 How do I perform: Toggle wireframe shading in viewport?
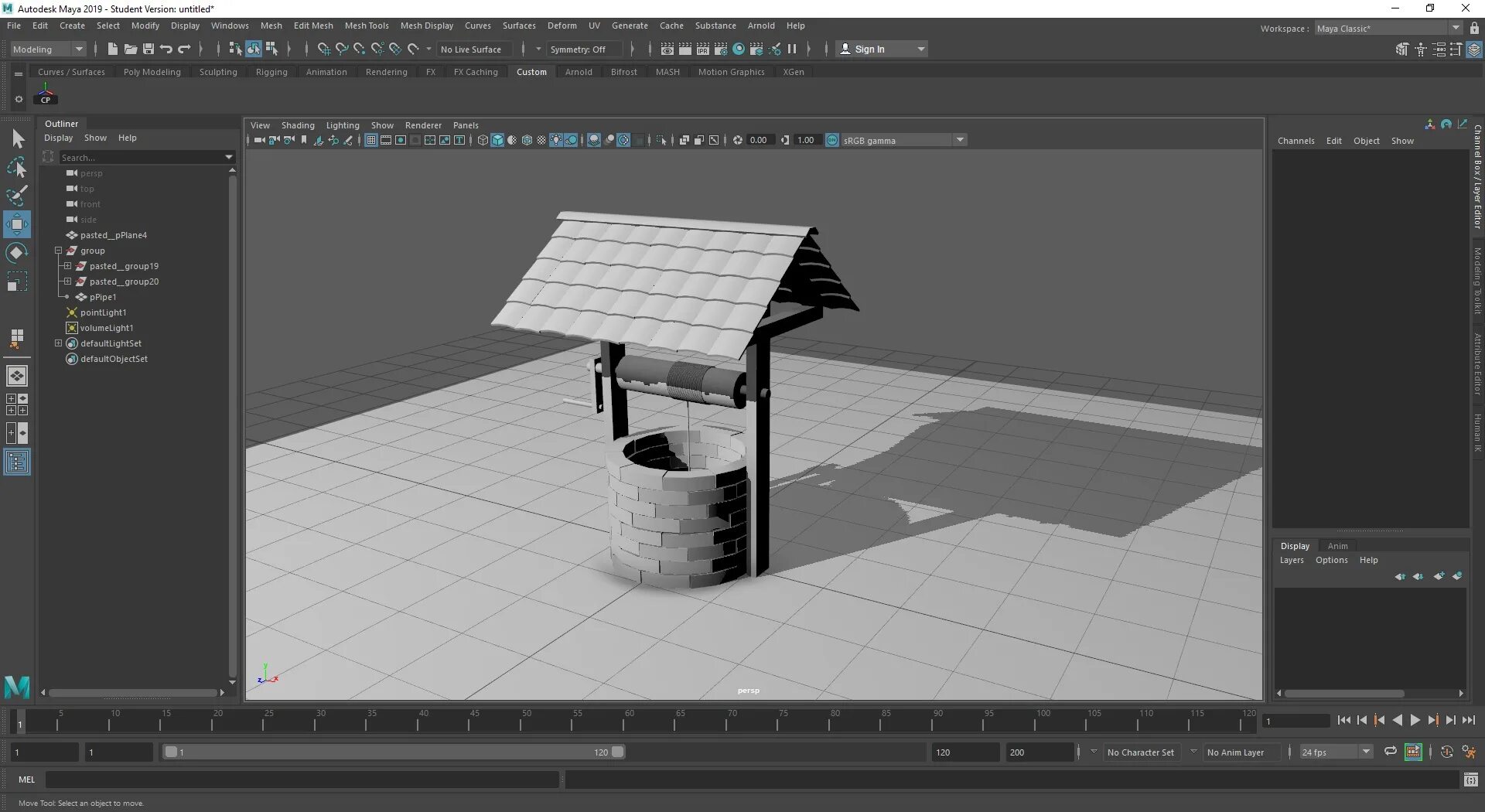coord(483,140)
